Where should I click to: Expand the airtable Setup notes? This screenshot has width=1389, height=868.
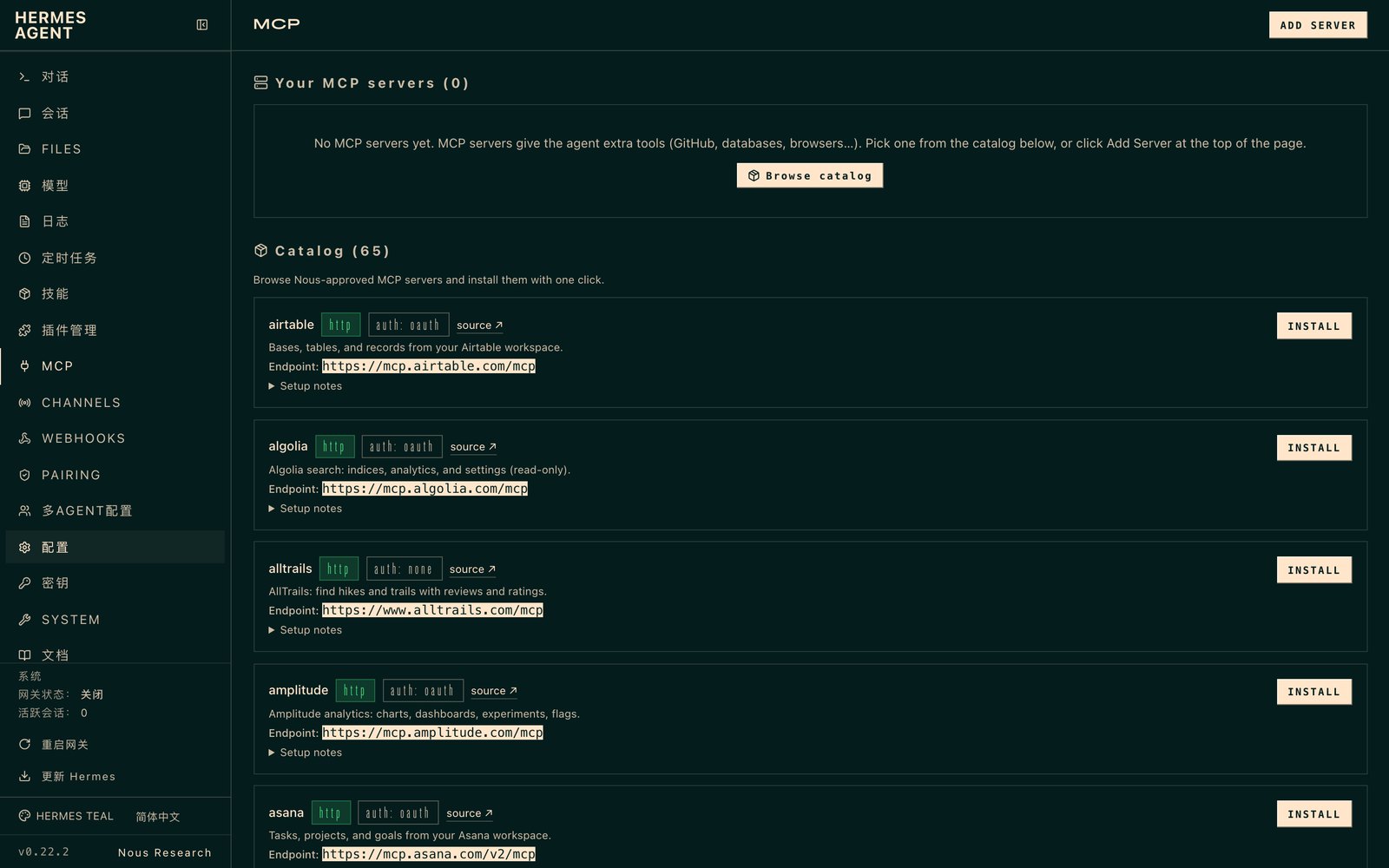click(x=306, y=386)
